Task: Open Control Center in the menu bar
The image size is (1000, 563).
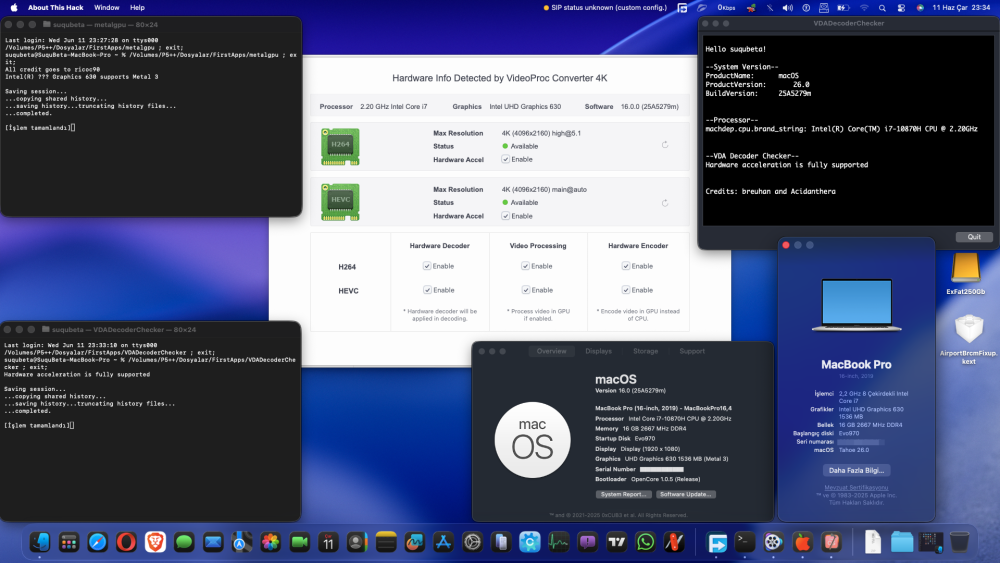Action: [x=901, y=8]
